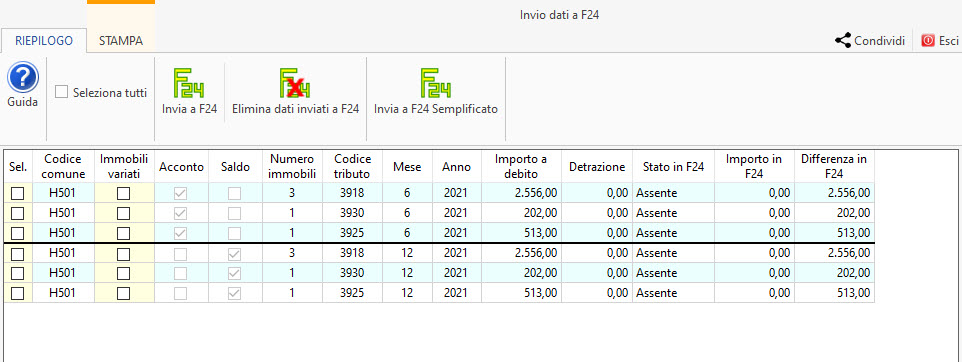Click the red Esci exit icon
The image size is (962, 362).
pos(928,41)
